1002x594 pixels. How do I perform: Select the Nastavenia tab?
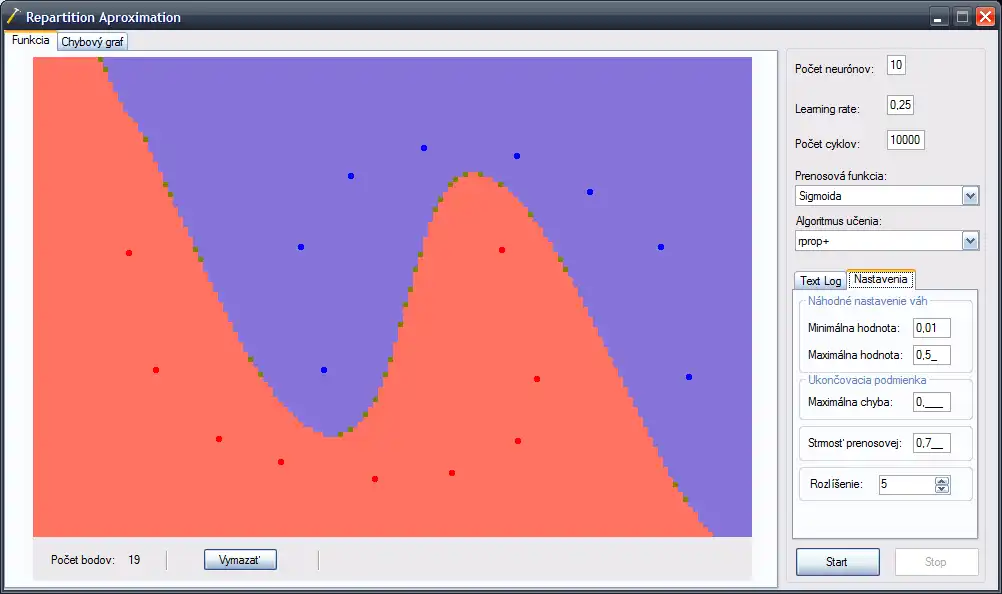pos(881,279)
